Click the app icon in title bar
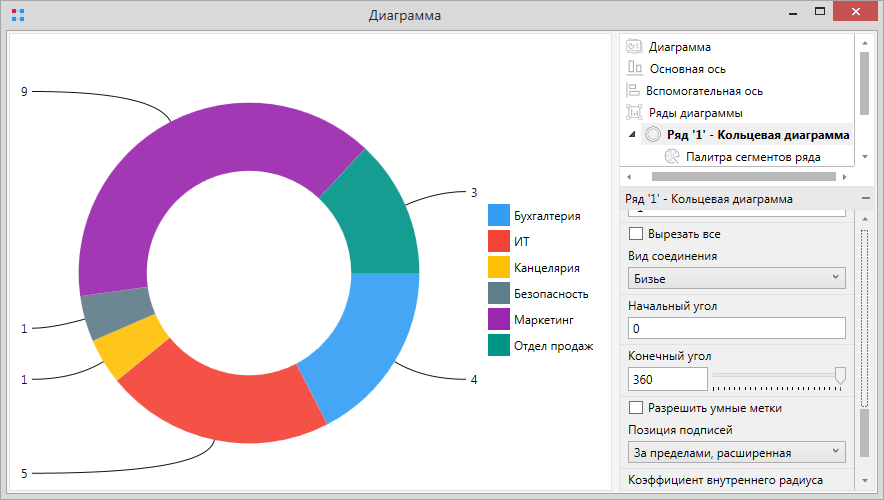Image resolution: width=884 pixels, height=500 pixels. pos(18,16)
